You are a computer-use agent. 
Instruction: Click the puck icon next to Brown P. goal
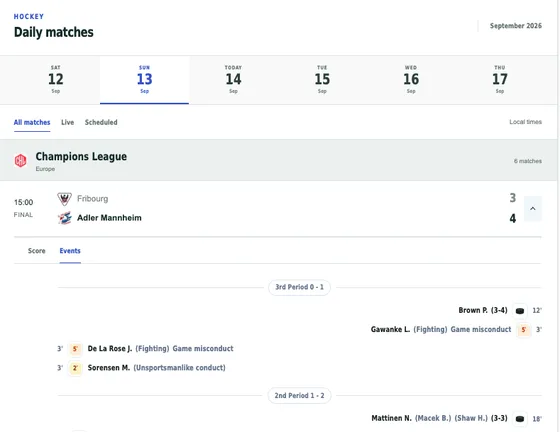[520, 311]
